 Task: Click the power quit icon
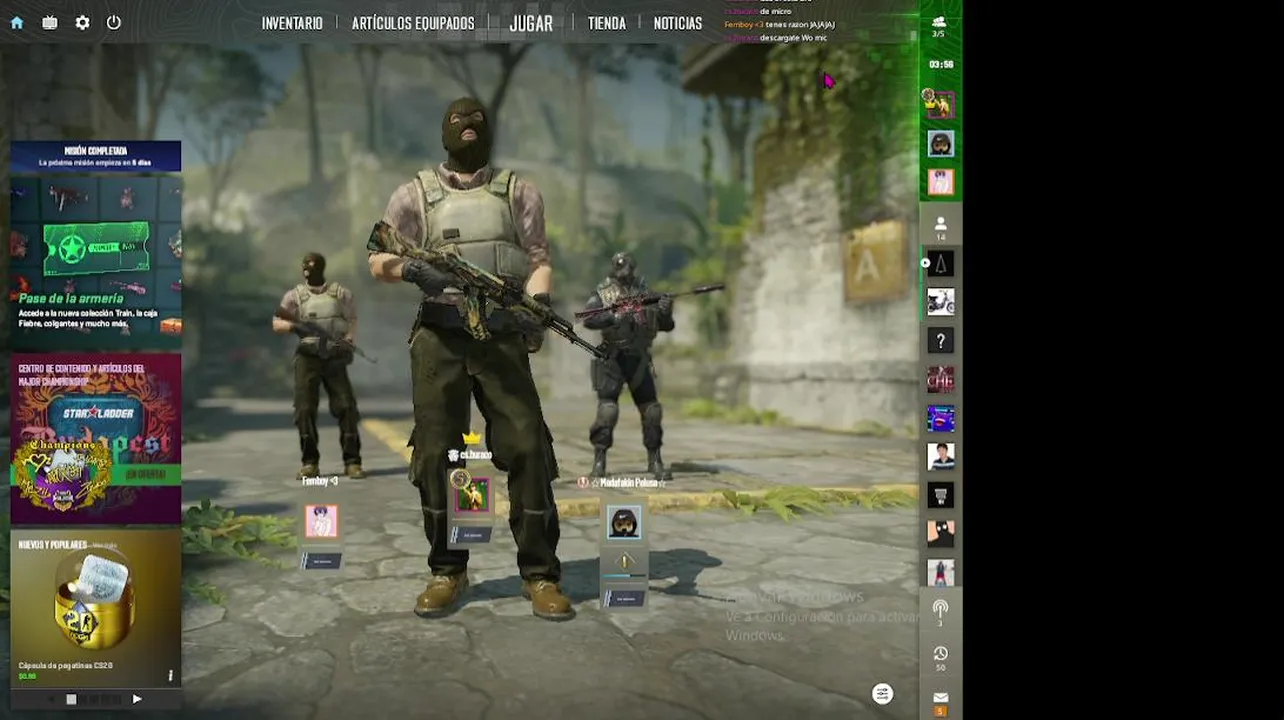(114, 22)
